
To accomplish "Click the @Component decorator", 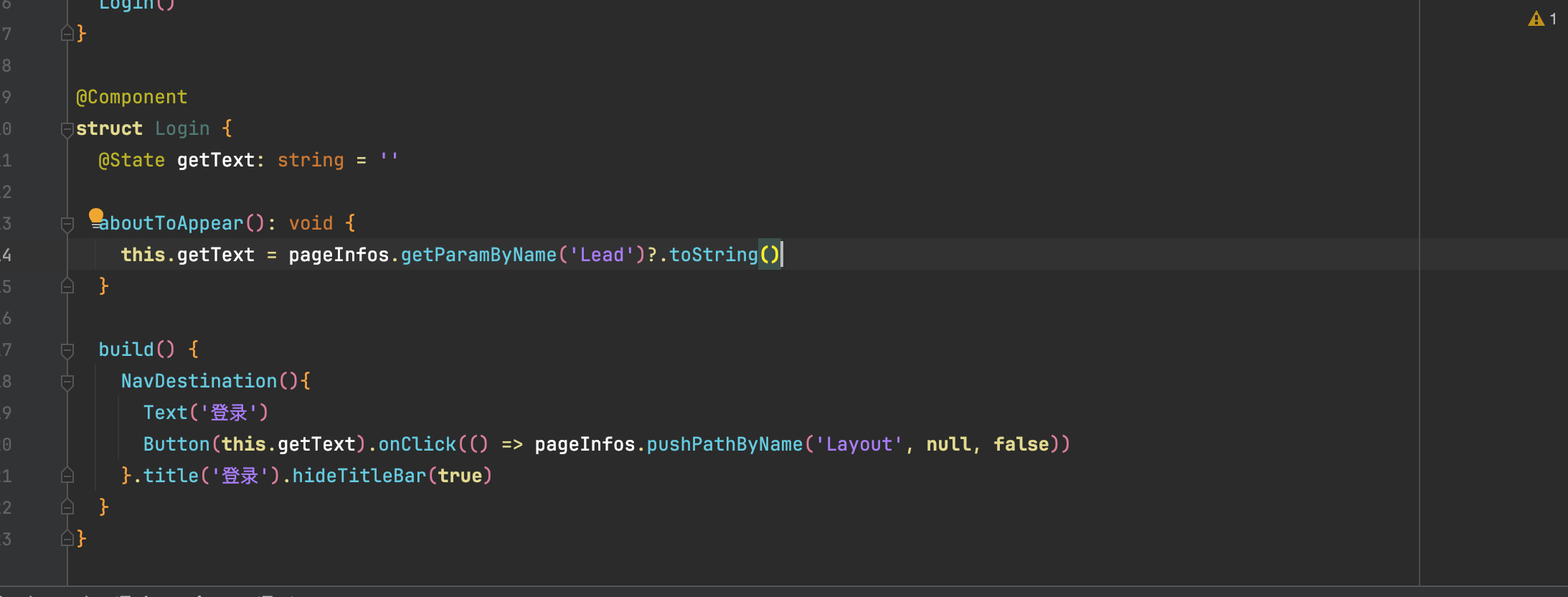I will [x=132, y=97].
